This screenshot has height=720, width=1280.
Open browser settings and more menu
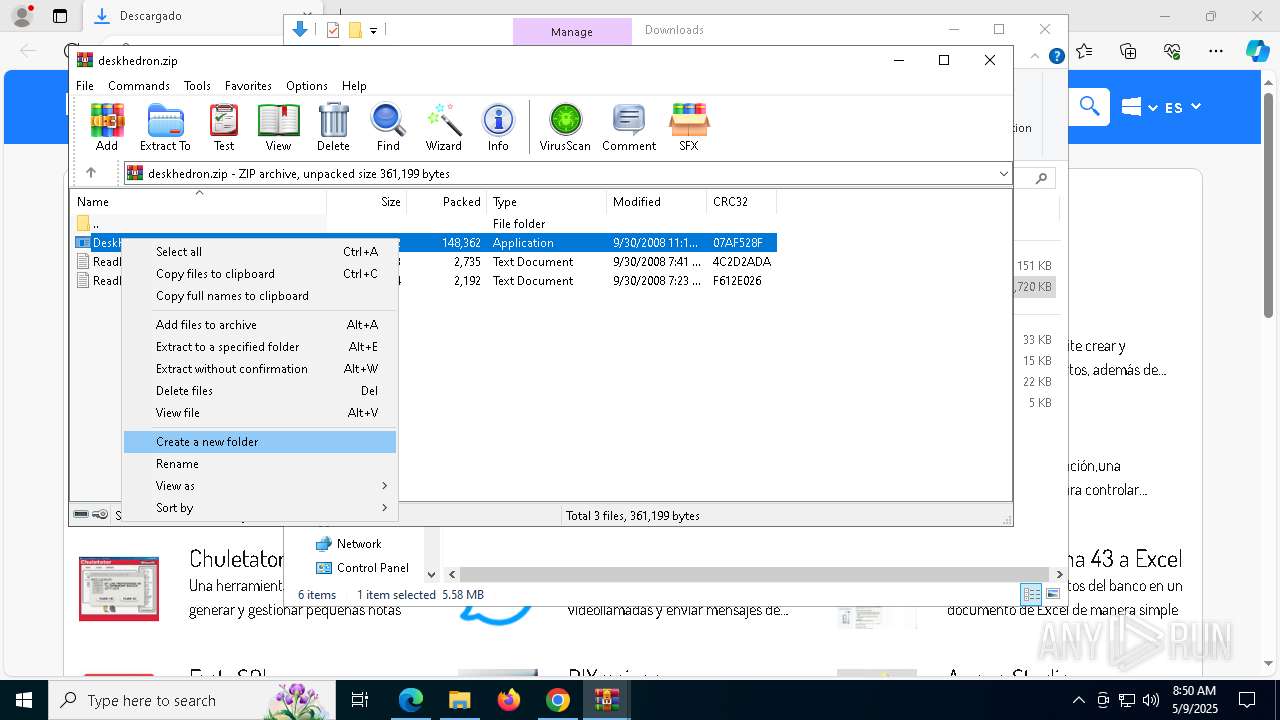[x=1216, y=51]
